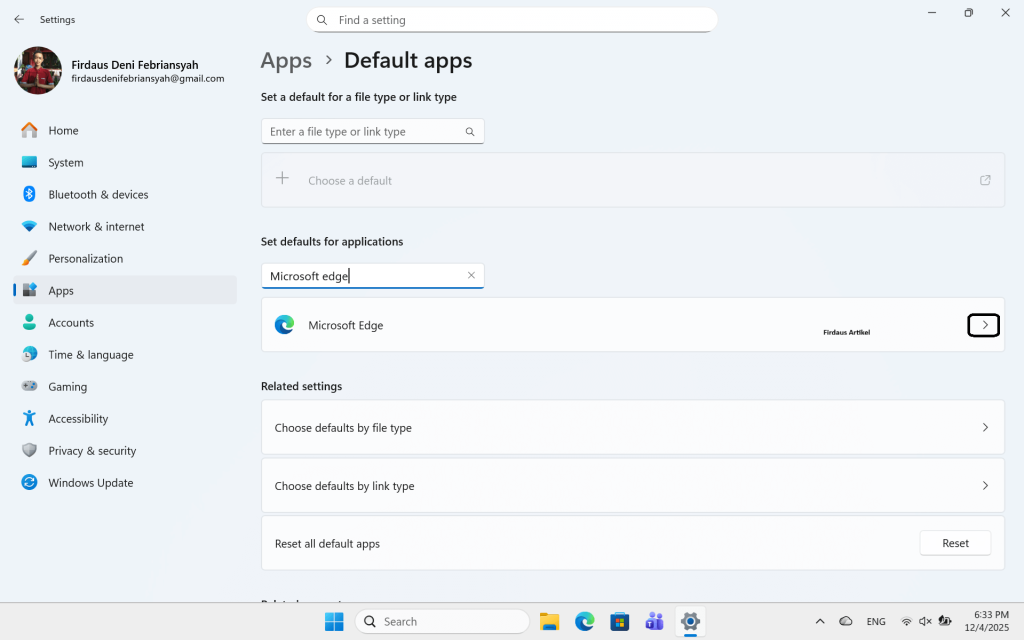Click the muted volume tray icon
Image resolution: width=1024 pixels, height=640 pixels.
click(925, 622)
